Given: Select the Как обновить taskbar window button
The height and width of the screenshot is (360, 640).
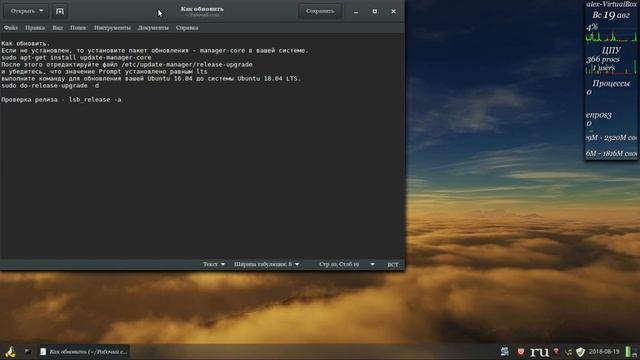Looking at the screenshot, I should [x=83, y=351].
